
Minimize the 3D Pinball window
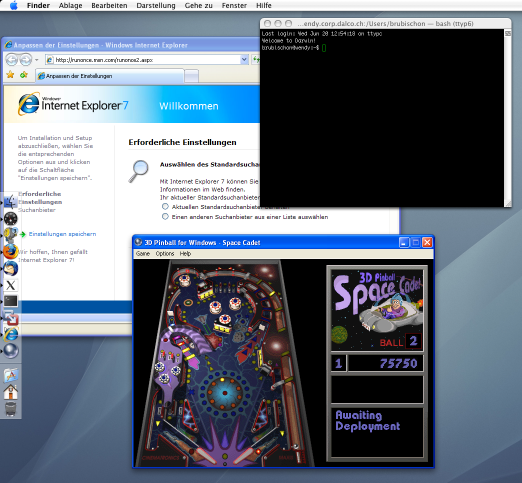(x=404, y=242)
